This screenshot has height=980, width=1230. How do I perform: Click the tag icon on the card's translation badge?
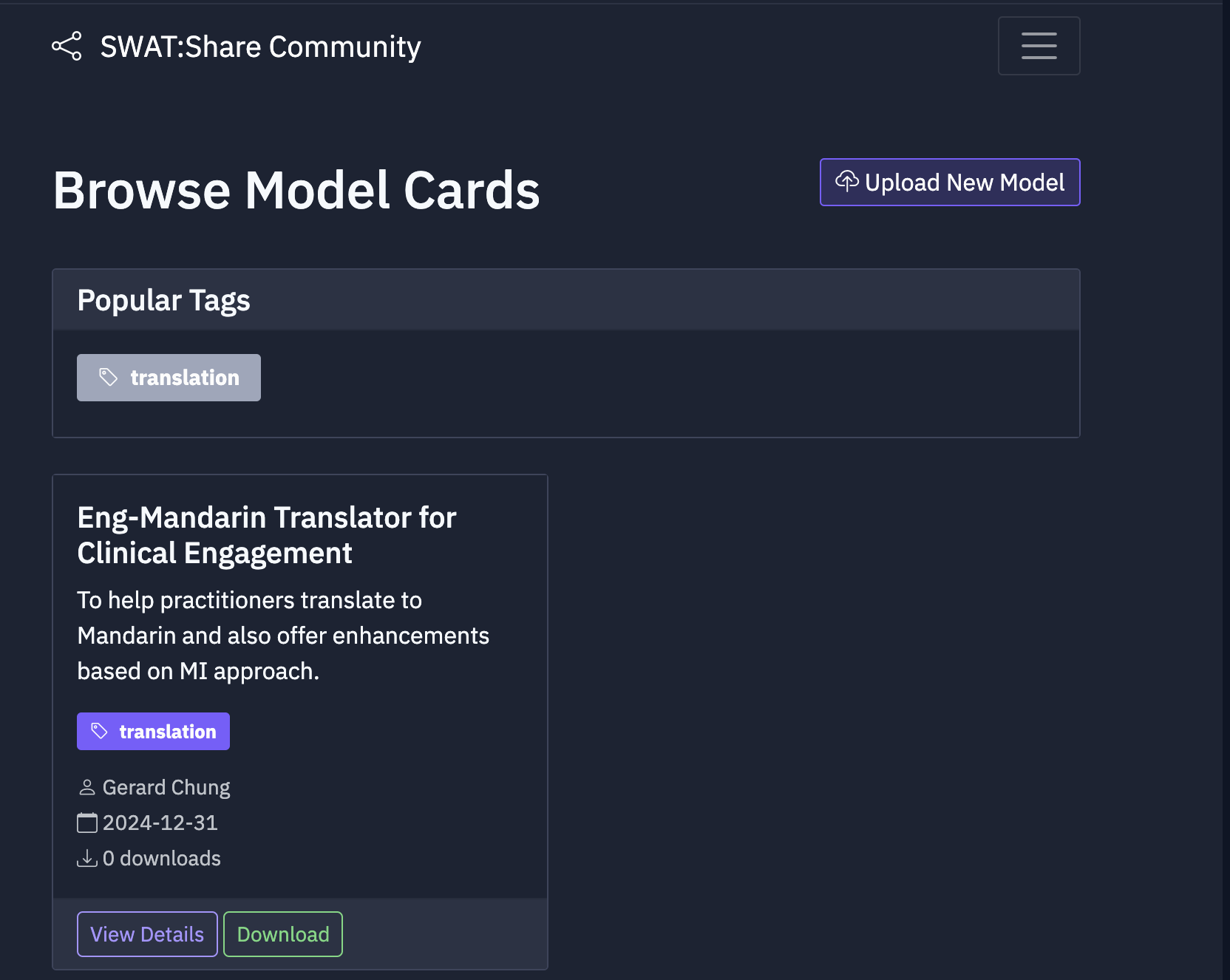(x=100, y=731)
